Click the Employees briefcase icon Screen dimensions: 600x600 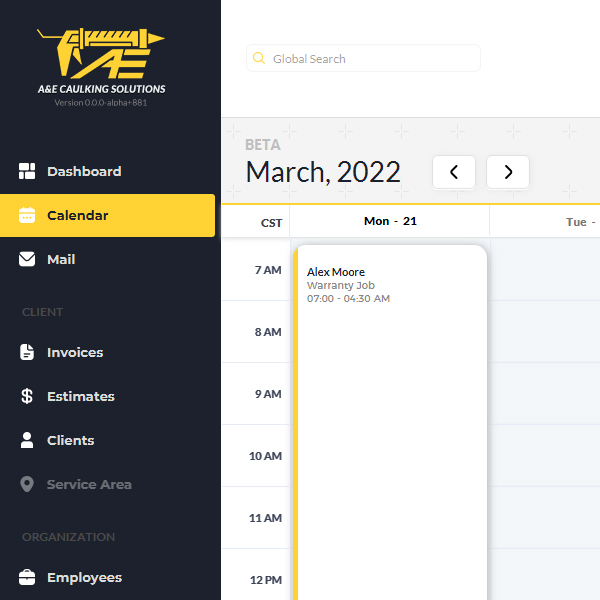point(27,577)
